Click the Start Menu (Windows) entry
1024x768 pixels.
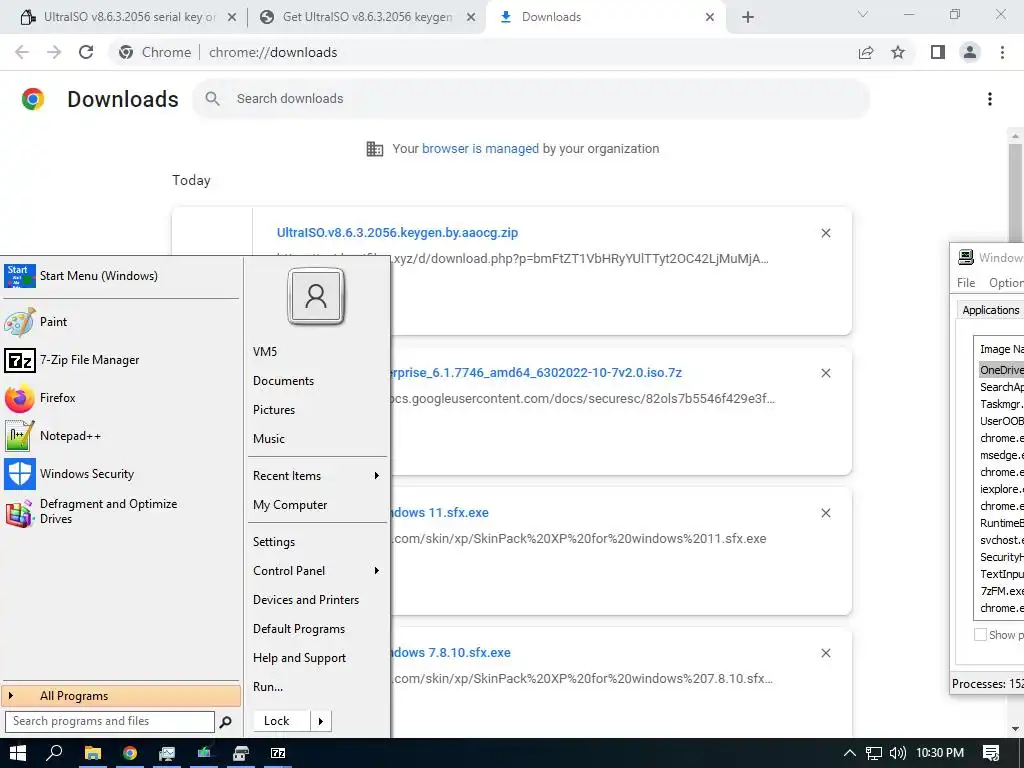(121, 276)
